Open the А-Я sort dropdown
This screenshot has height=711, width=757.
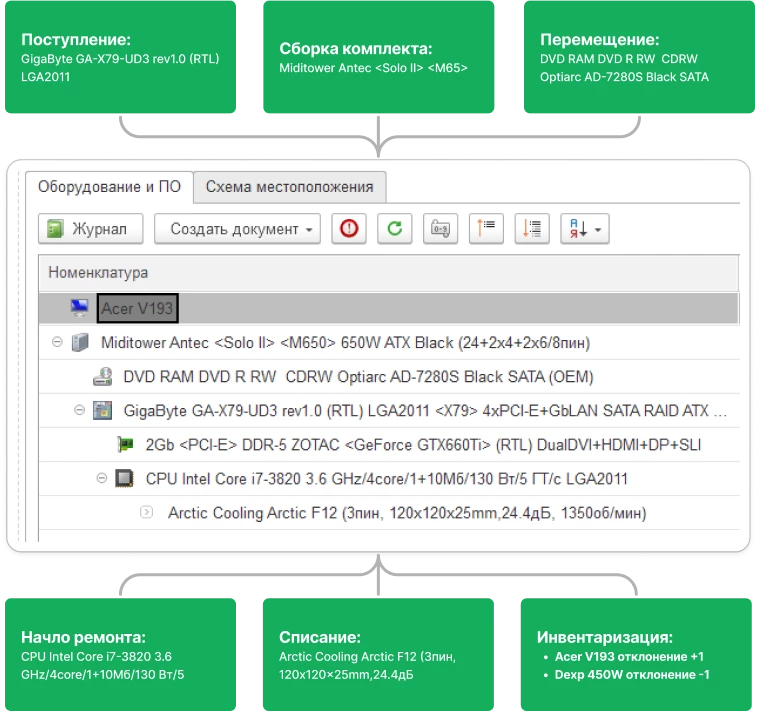coord(585,228)
